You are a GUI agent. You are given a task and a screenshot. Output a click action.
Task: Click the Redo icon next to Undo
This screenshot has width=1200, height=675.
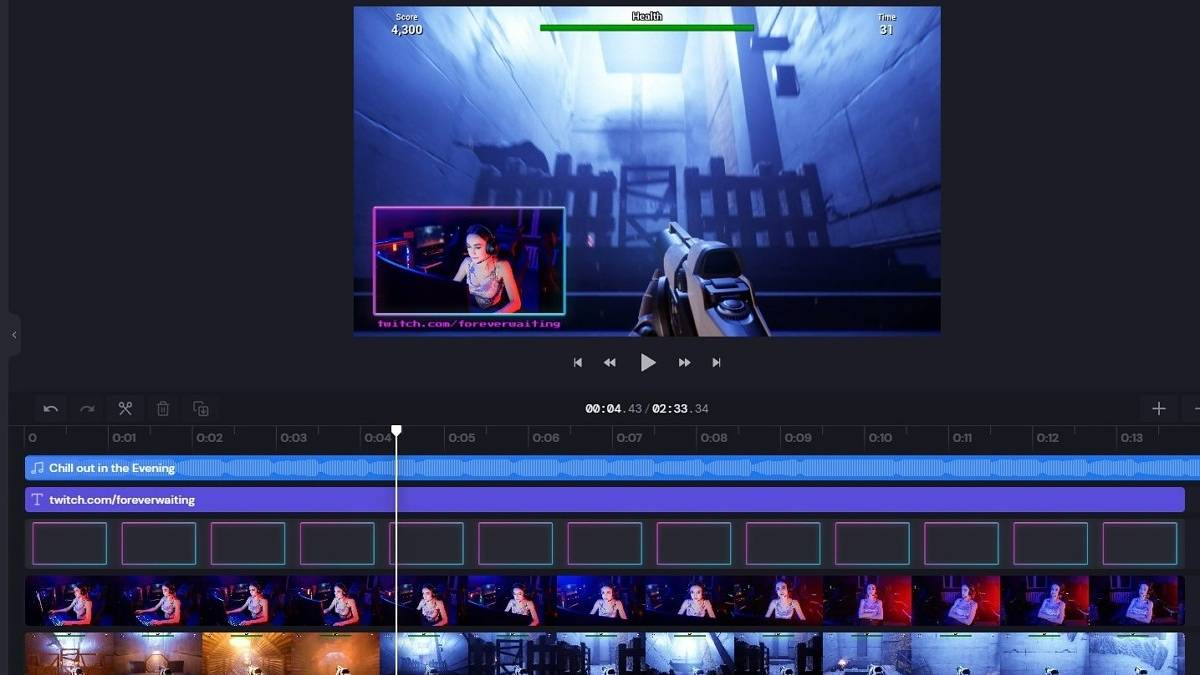tap(87, 408)
